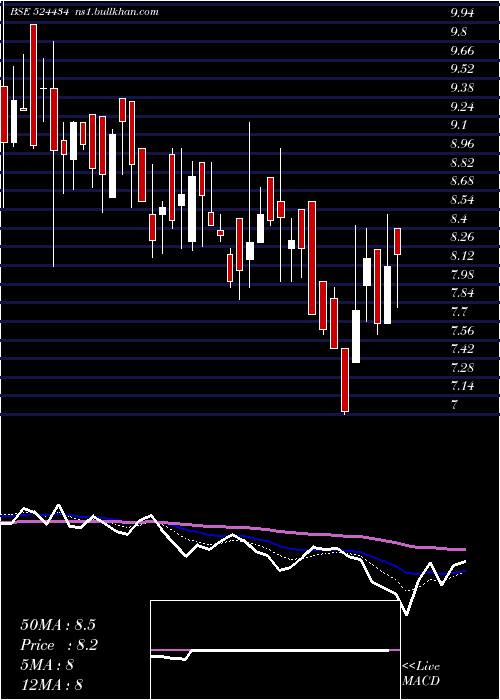
Task: Click the 9.24 price axis label
Action: pos(462,106)
